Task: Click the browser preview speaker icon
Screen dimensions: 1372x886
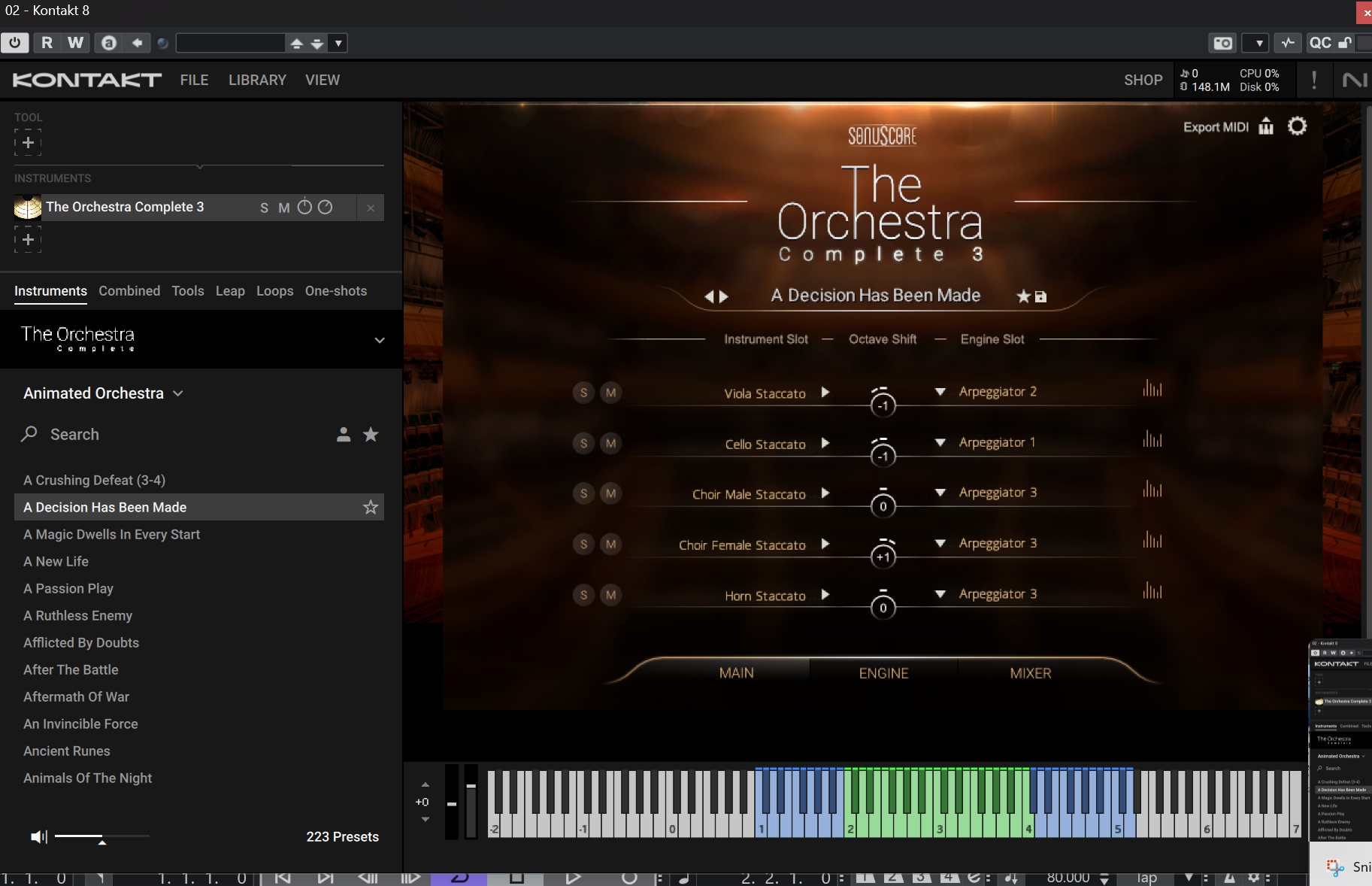Action: coord(38,836)
